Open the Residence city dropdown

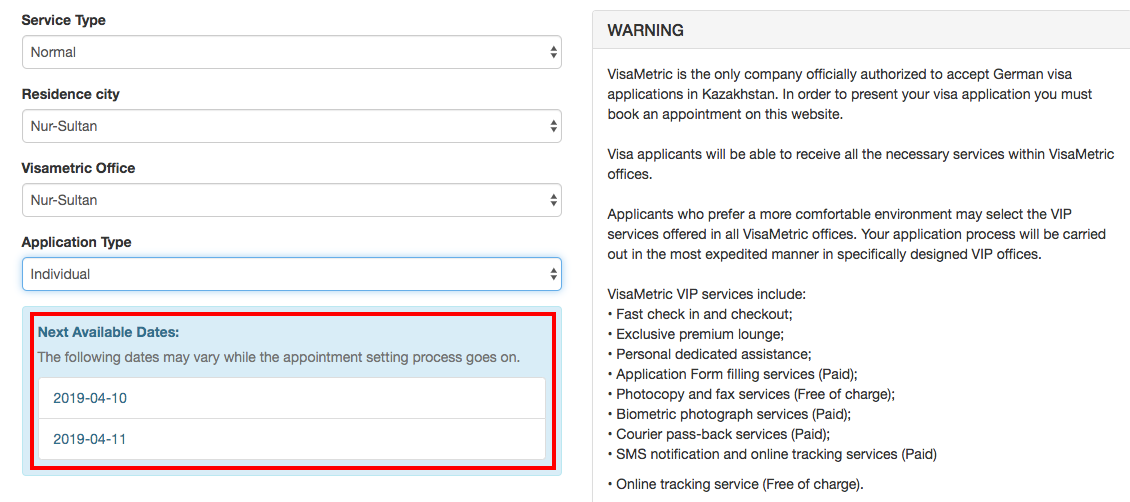tap(292, 126)
